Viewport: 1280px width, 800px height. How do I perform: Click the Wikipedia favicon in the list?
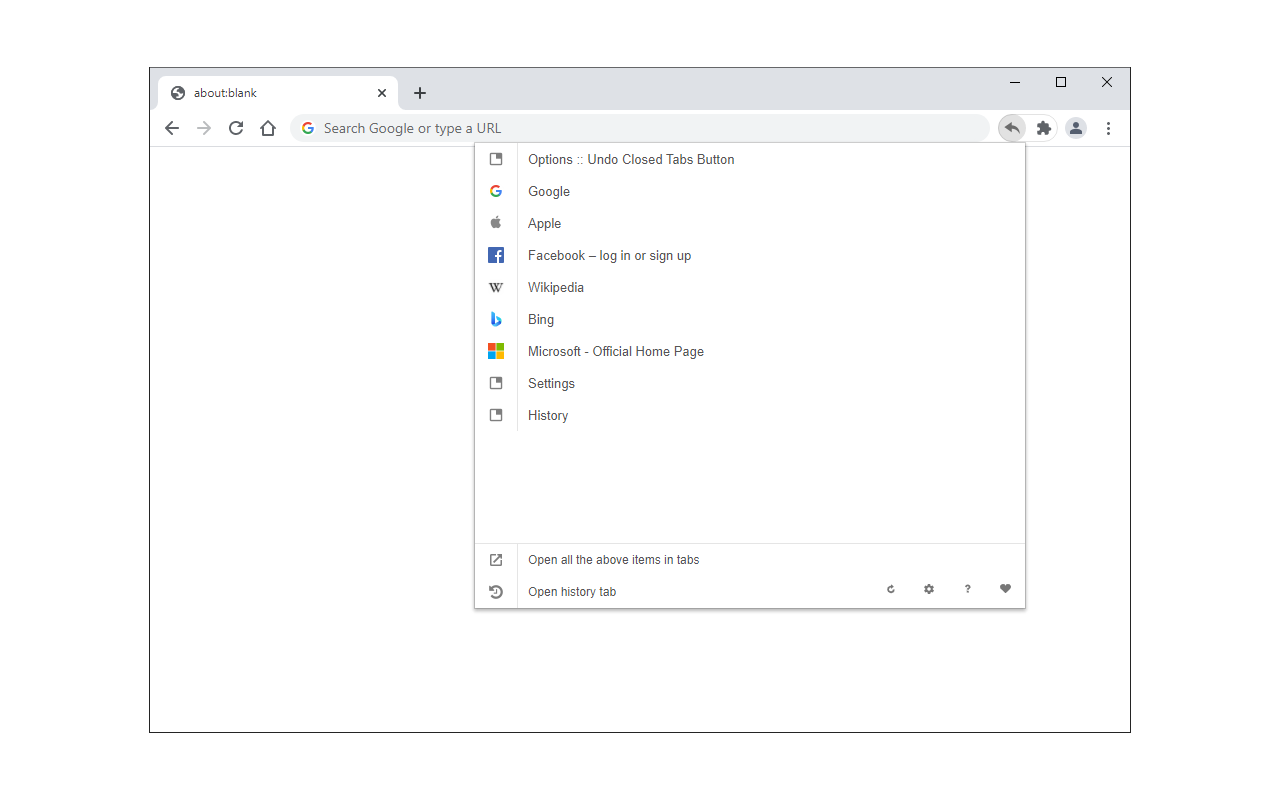[x=496, y=287]
